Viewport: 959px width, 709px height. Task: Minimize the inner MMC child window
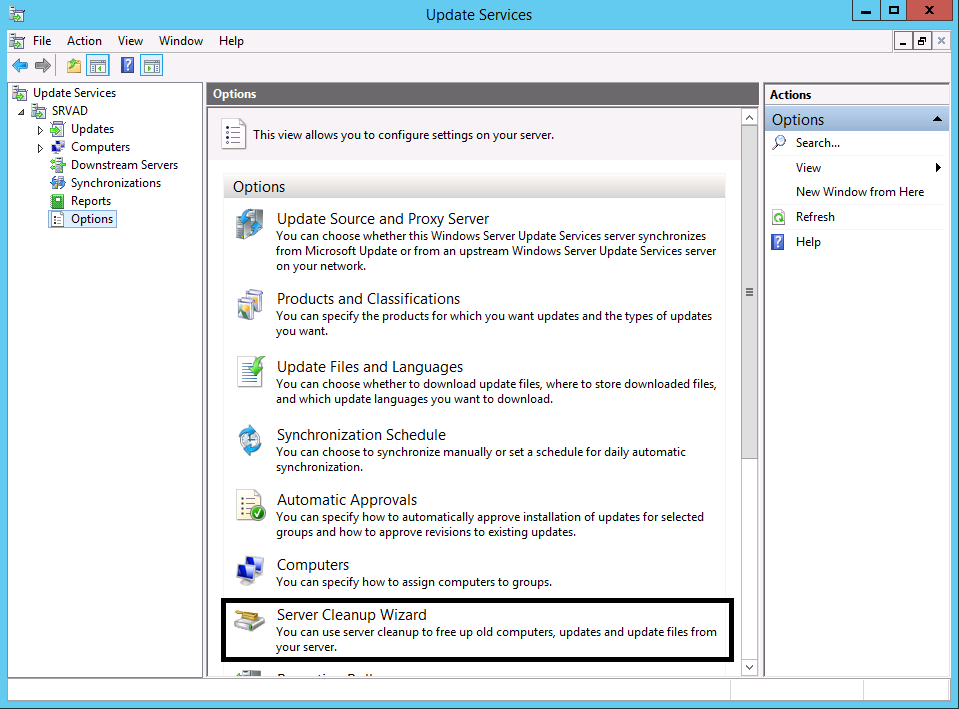[x=903, y=41]
